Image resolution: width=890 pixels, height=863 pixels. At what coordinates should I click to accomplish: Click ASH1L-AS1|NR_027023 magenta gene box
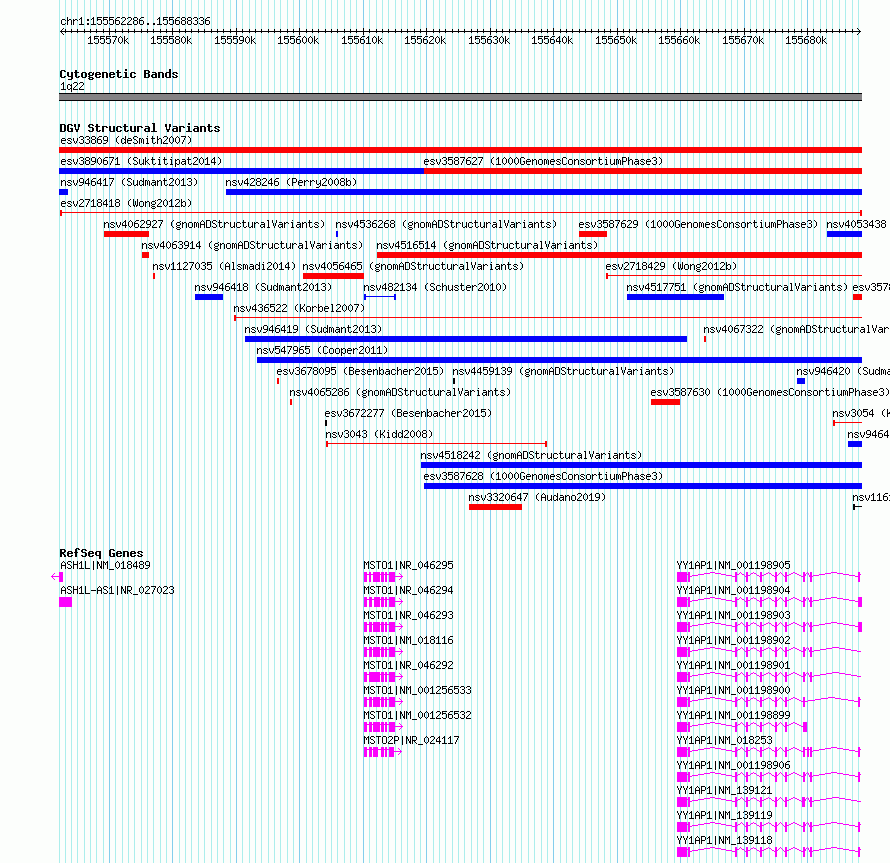coord(65,602)
